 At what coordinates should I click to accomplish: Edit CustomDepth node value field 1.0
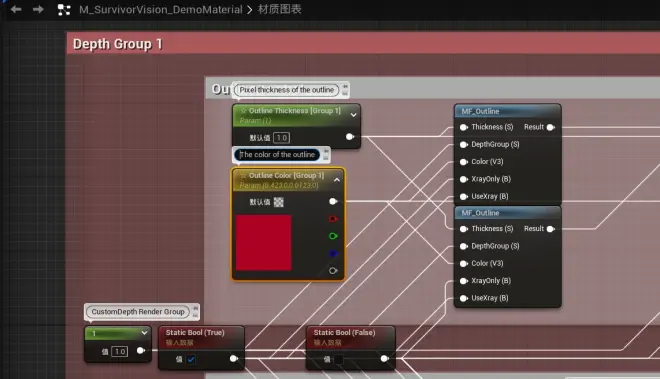tap(120, 351)
